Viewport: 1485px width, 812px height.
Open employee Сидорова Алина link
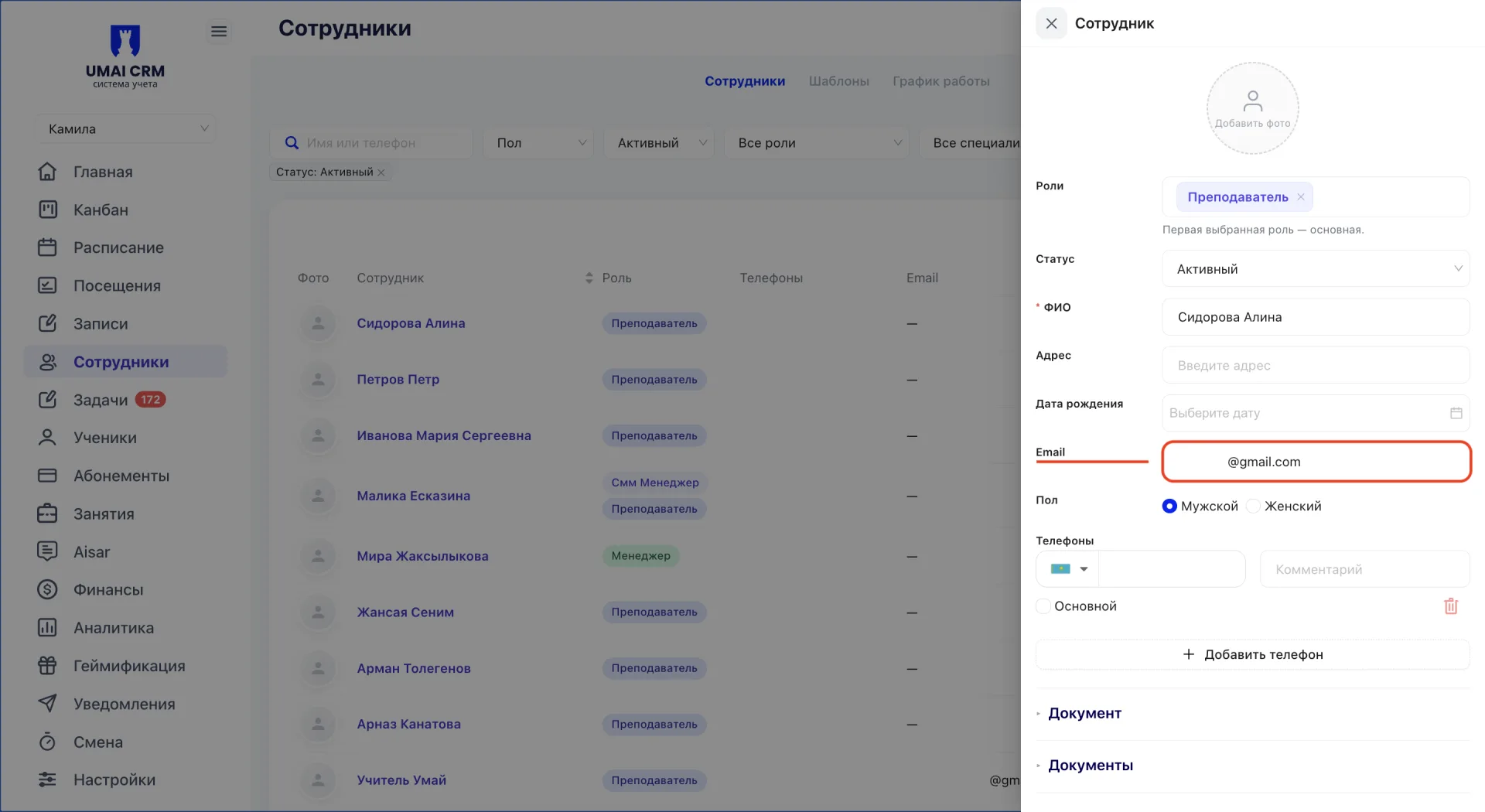pyautogui.click(x=411, y=323)
